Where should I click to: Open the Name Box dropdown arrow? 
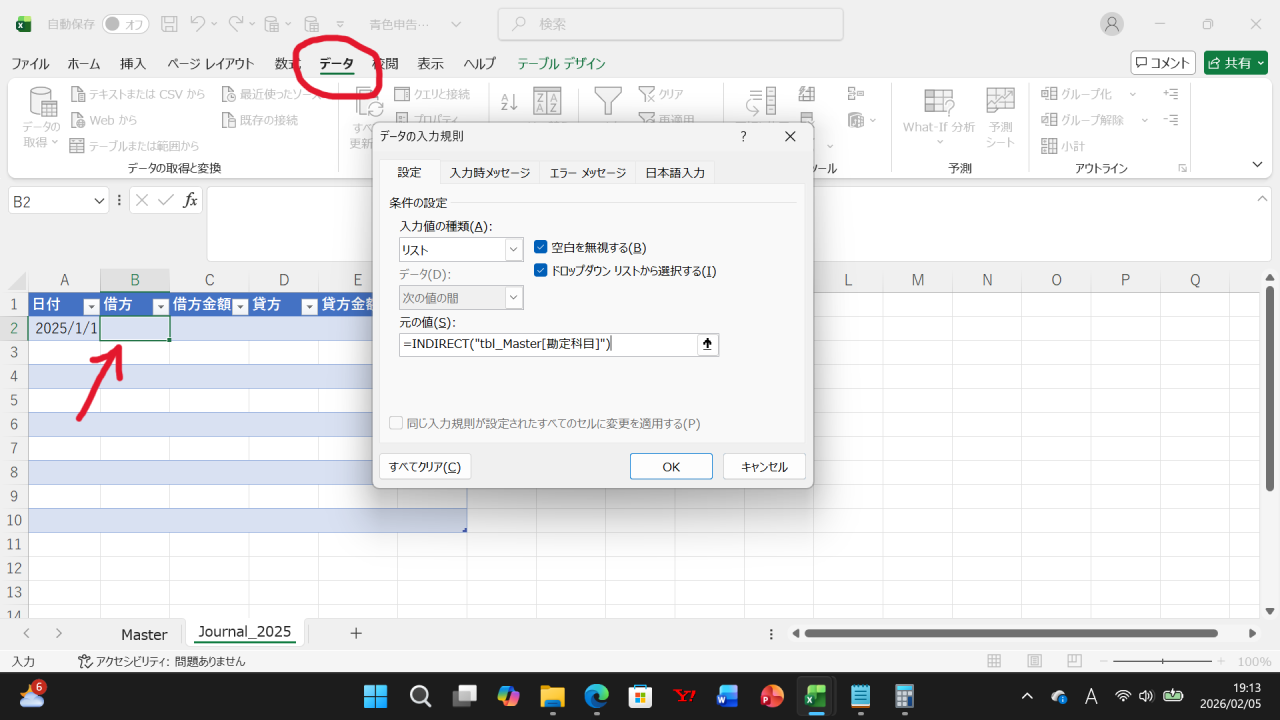[97, 200]
